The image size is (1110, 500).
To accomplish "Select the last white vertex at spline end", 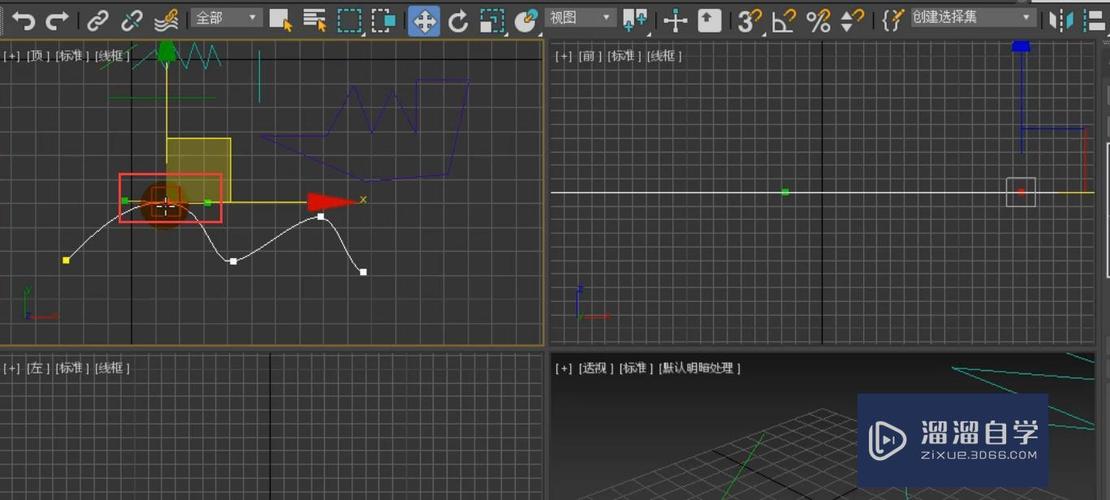I will click(363, 272).
